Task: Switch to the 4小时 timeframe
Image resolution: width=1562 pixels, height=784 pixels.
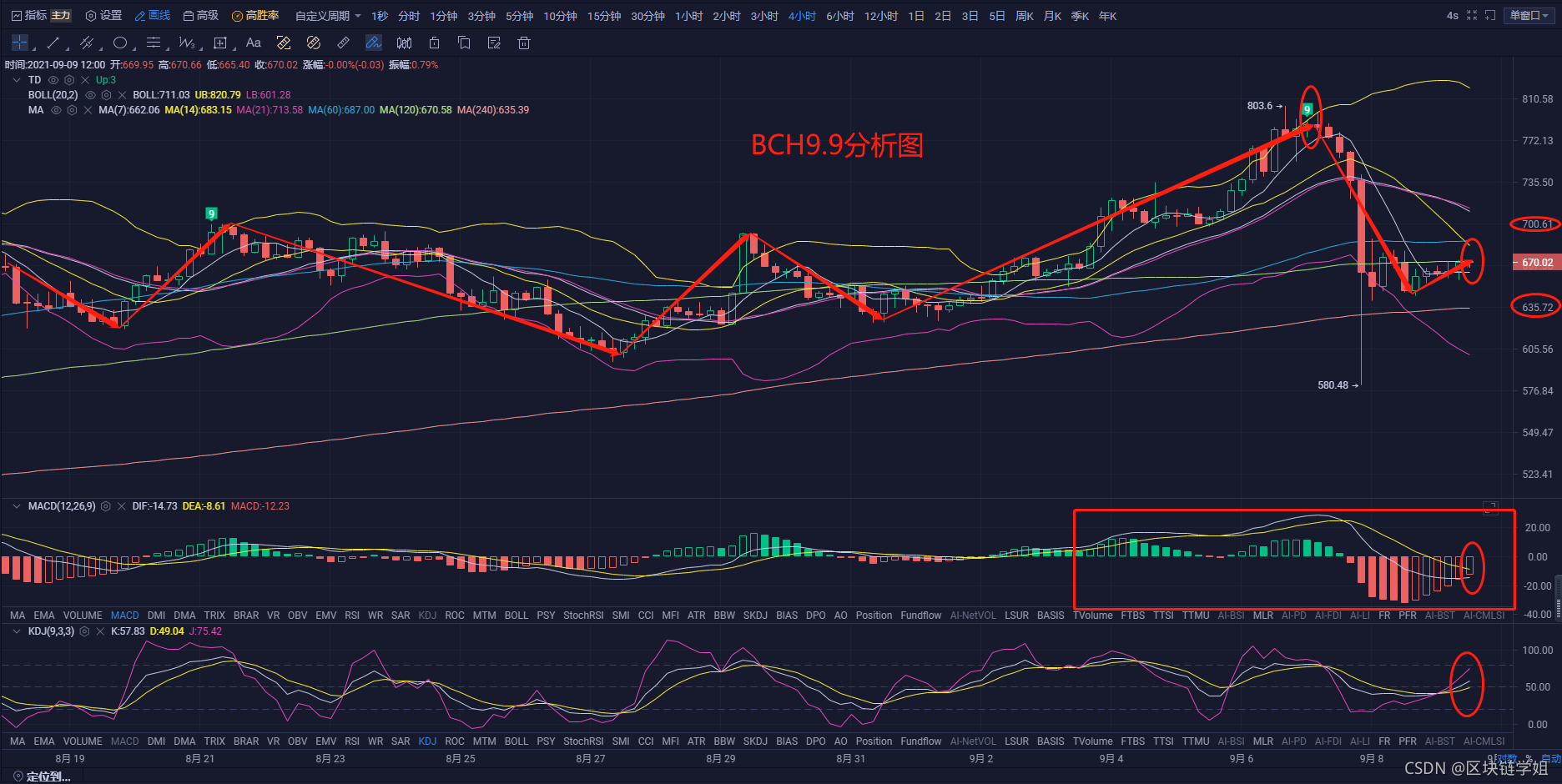Action: click(802, 16)
